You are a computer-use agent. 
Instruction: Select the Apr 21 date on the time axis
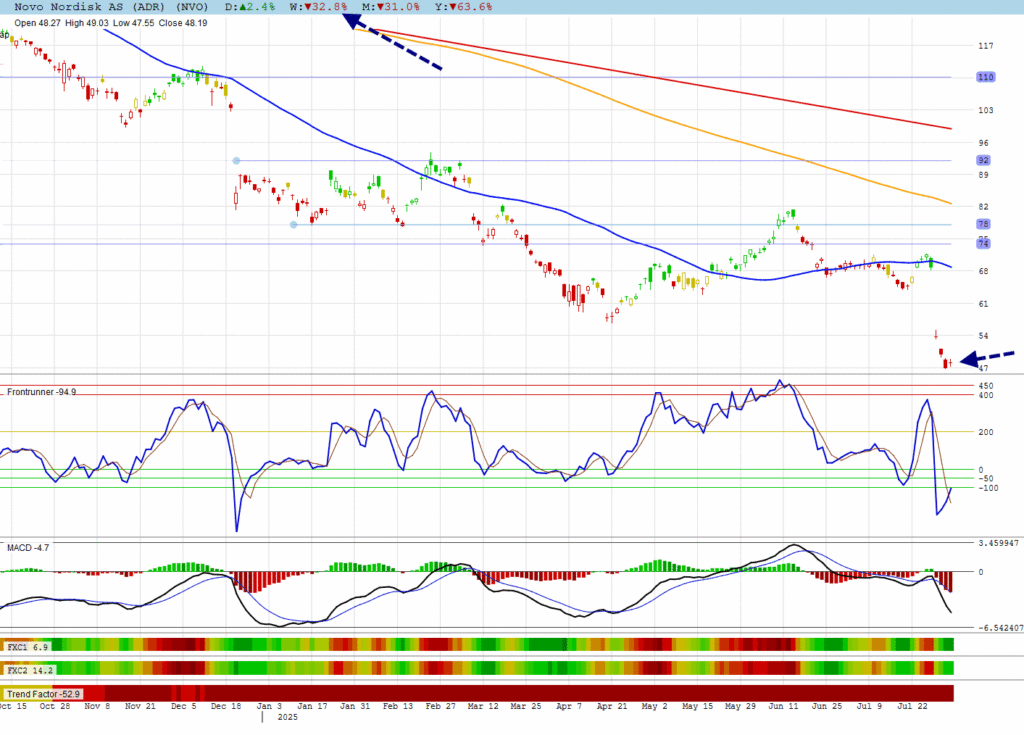pos(612,706)
